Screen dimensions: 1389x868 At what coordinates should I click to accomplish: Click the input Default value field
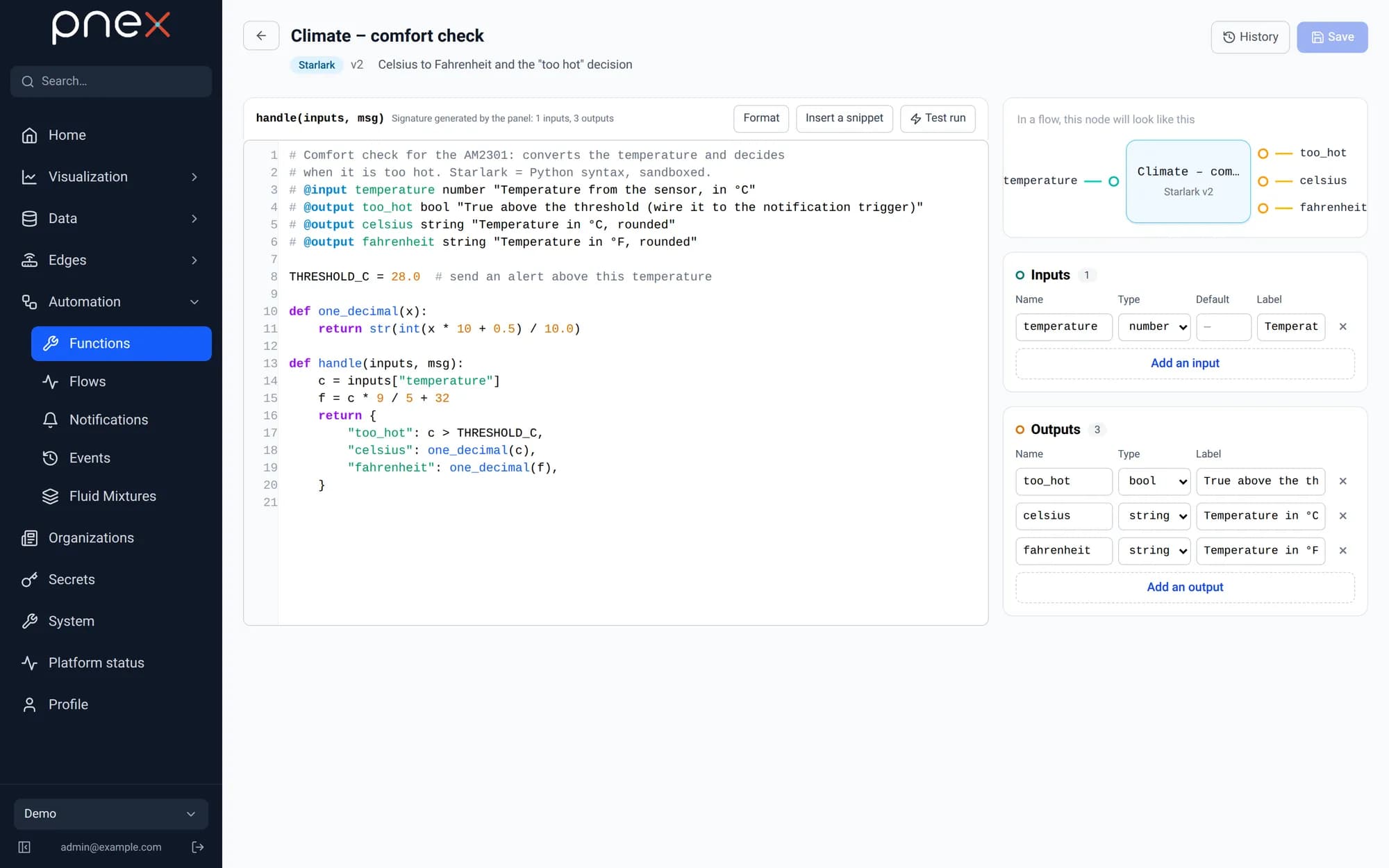click(x=1224, y=327)
